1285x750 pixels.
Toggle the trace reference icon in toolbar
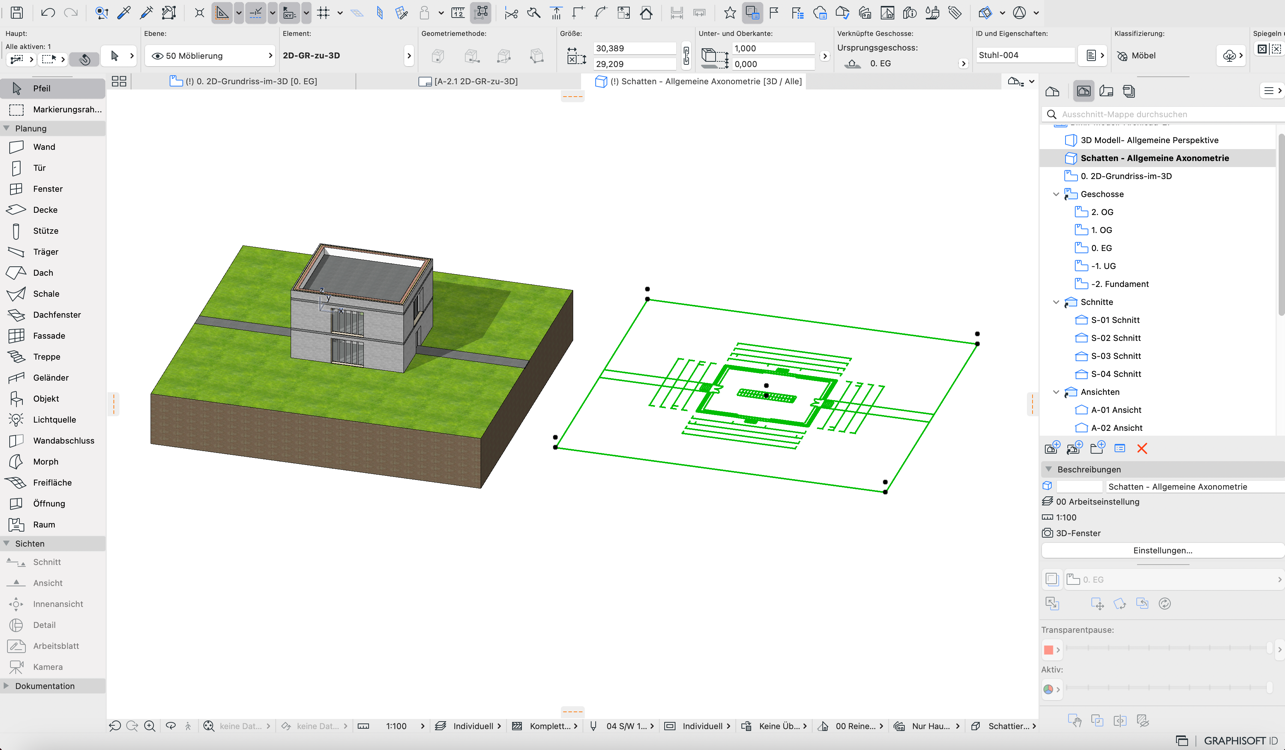(x=752, y=13)
